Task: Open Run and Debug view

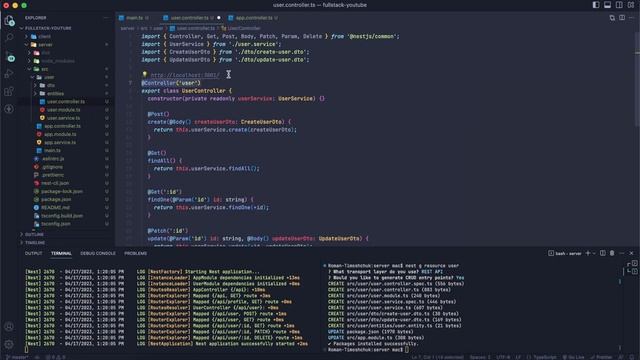Action: click(x=9, y=74)
